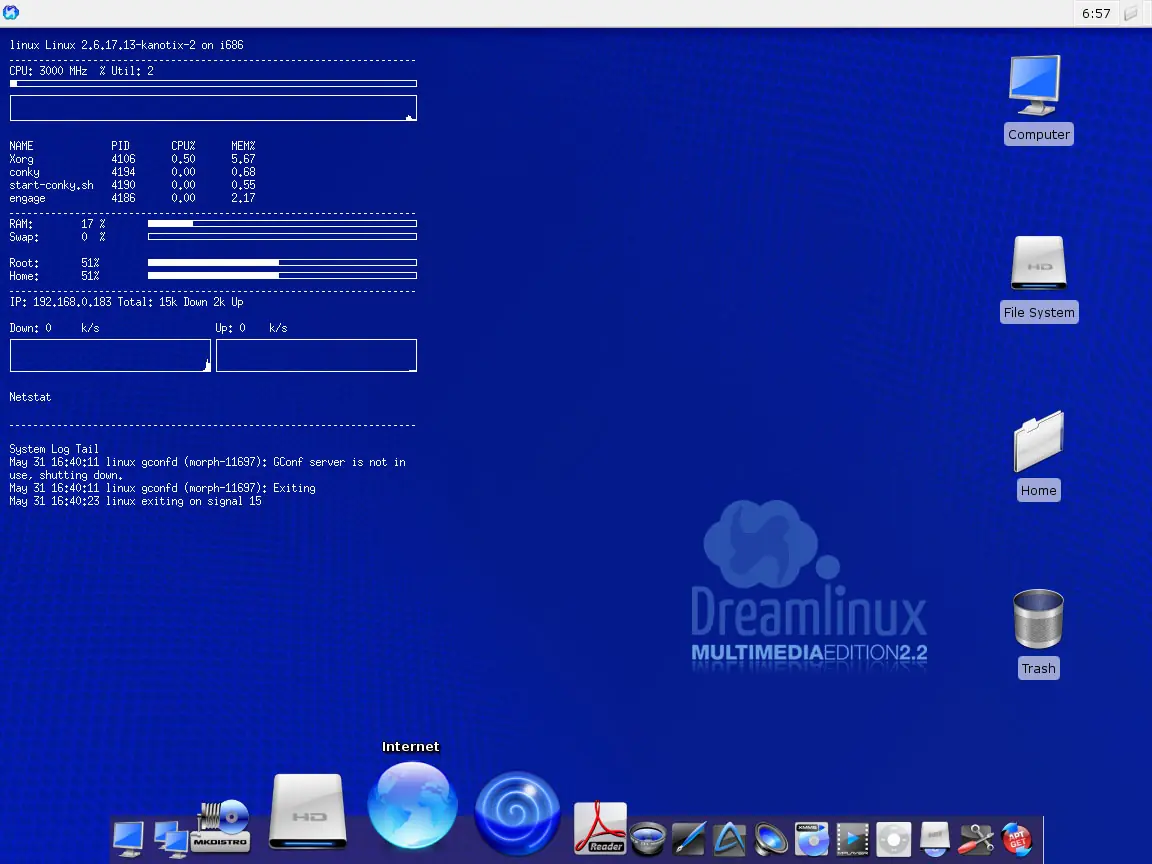This screenshot has height=864, width=1152.
Task: Open the APT-GET package installer icon
Action: 1016,838
